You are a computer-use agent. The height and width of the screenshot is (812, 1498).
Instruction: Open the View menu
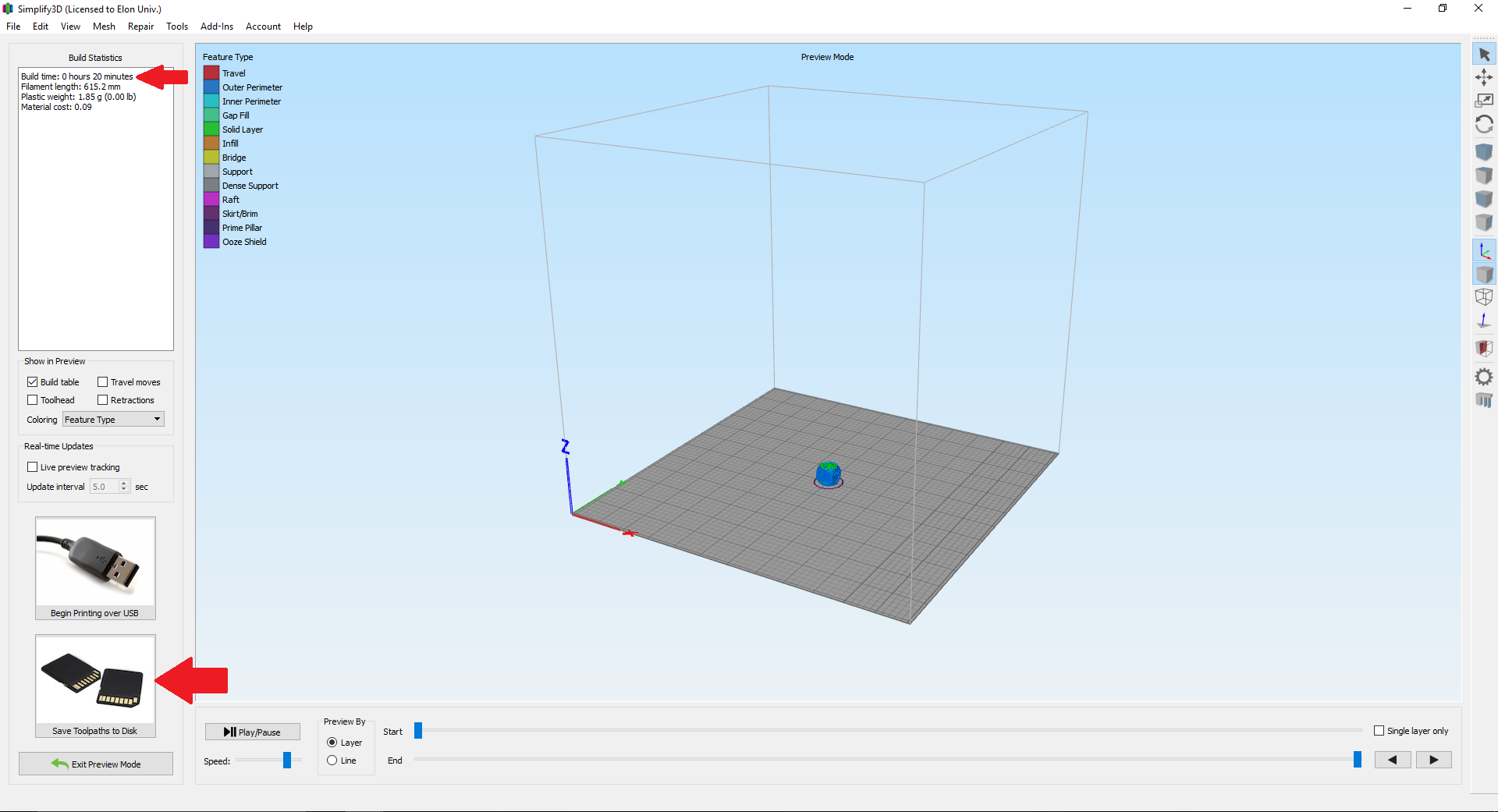point(70,27)
